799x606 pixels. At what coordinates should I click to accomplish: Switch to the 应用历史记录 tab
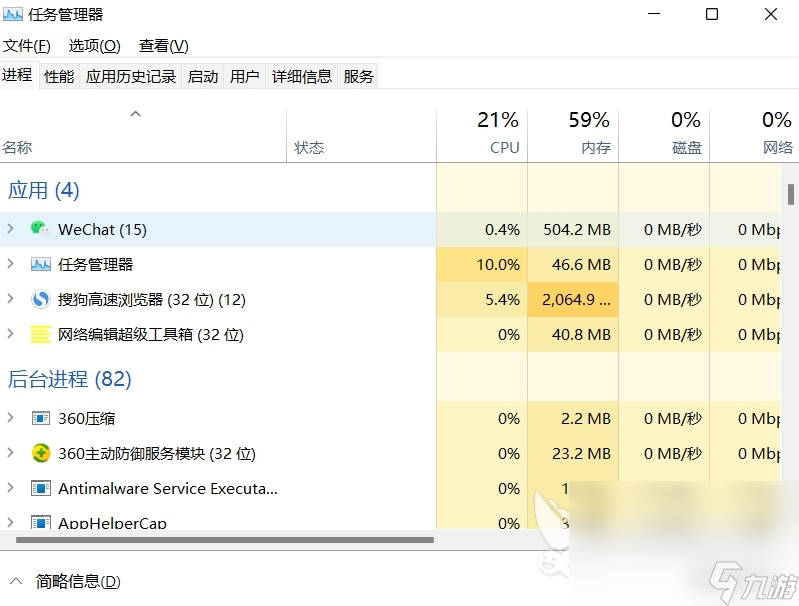[130, 76]
